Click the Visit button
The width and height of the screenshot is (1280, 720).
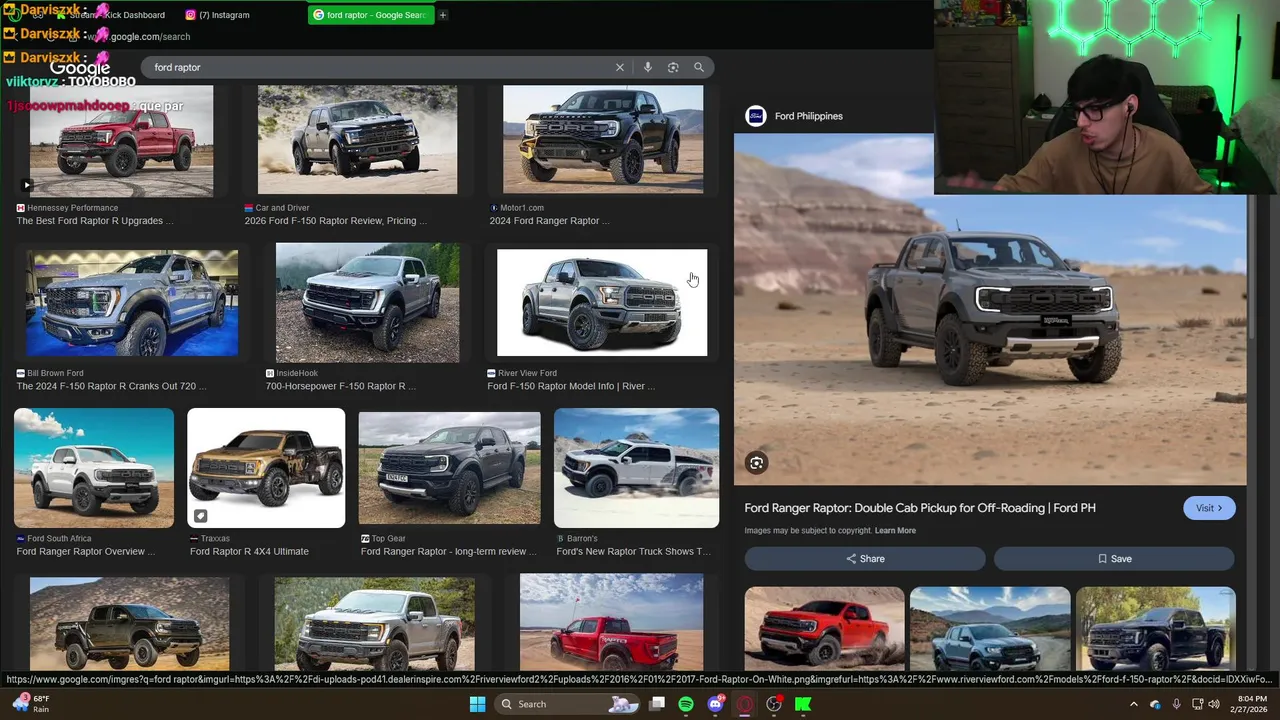pos(1209,508)
